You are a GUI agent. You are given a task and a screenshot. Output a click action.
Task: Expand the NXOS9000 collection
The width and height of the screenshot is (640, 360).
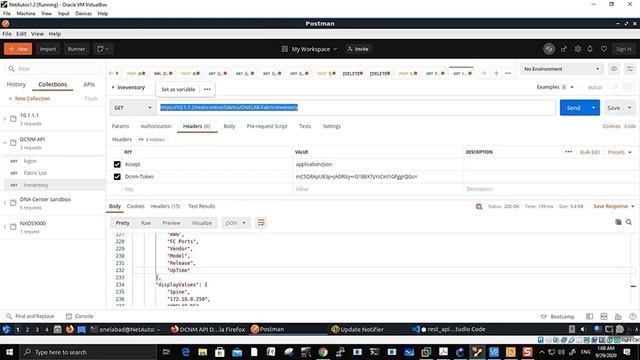tap(5, 227)
